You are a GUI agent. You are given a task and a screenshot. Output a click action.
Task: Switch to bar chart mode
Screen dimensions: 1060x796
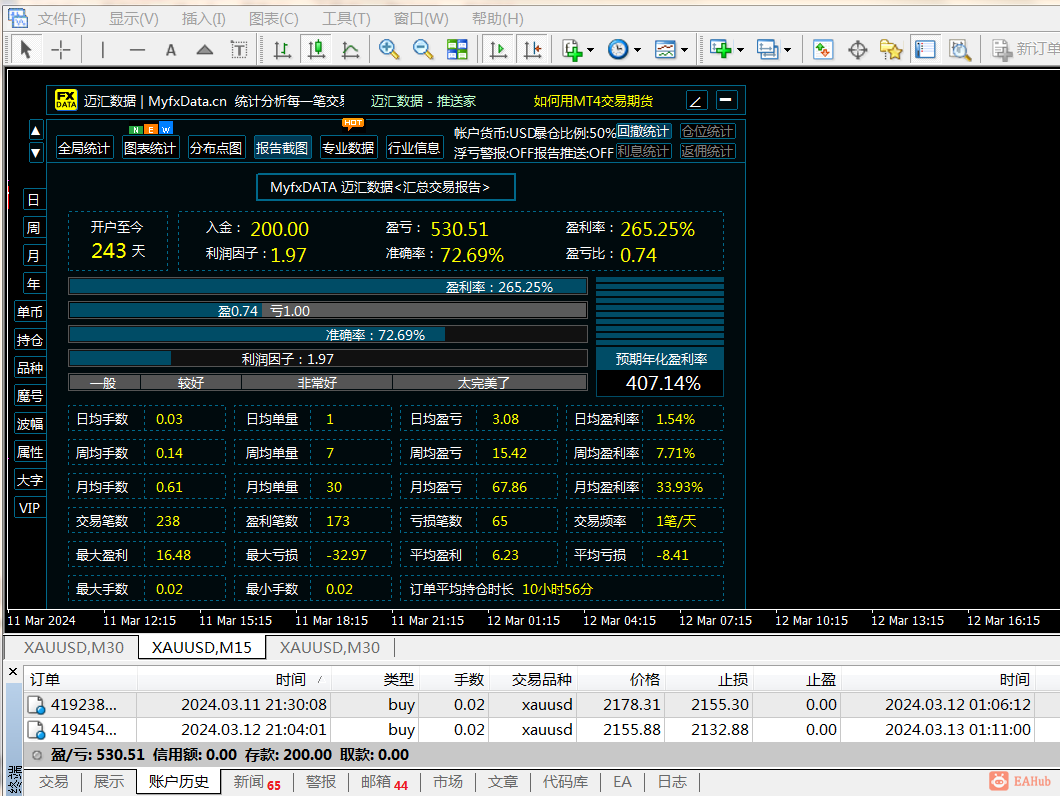[x=282, y=49]
